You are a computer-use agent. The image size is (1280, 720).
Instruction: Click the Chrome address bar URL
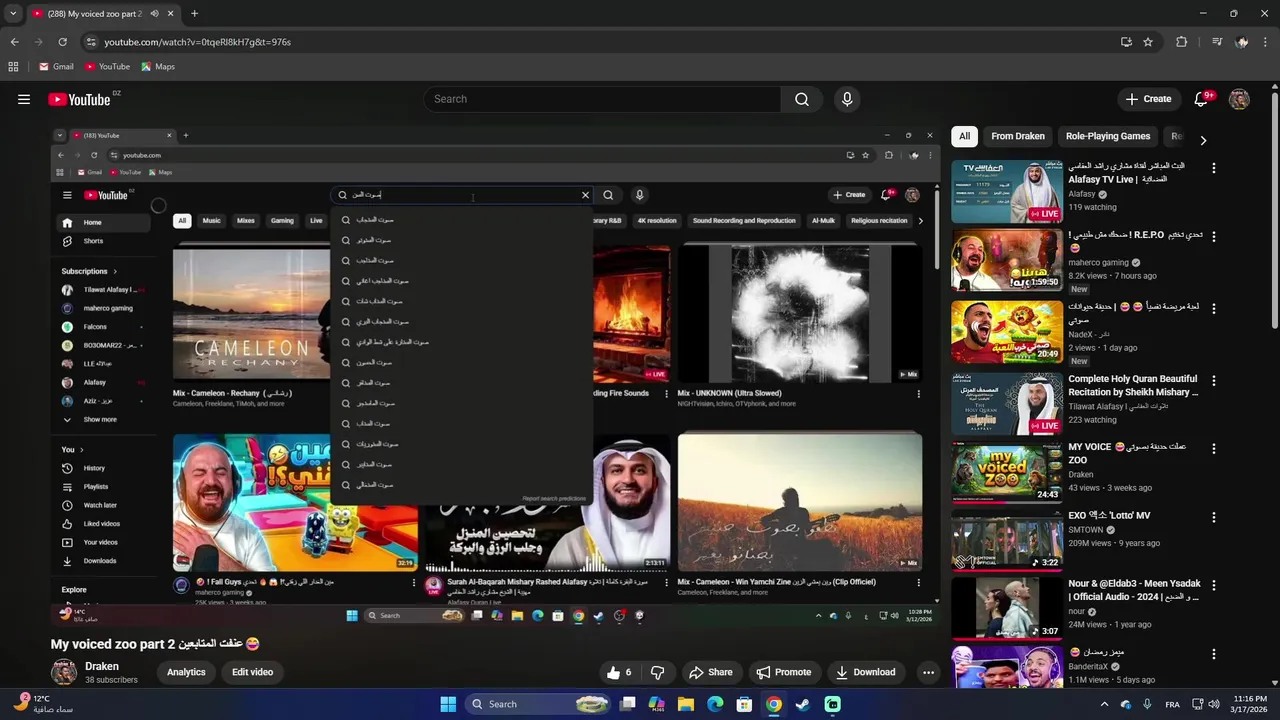click(x=197, y=42)
